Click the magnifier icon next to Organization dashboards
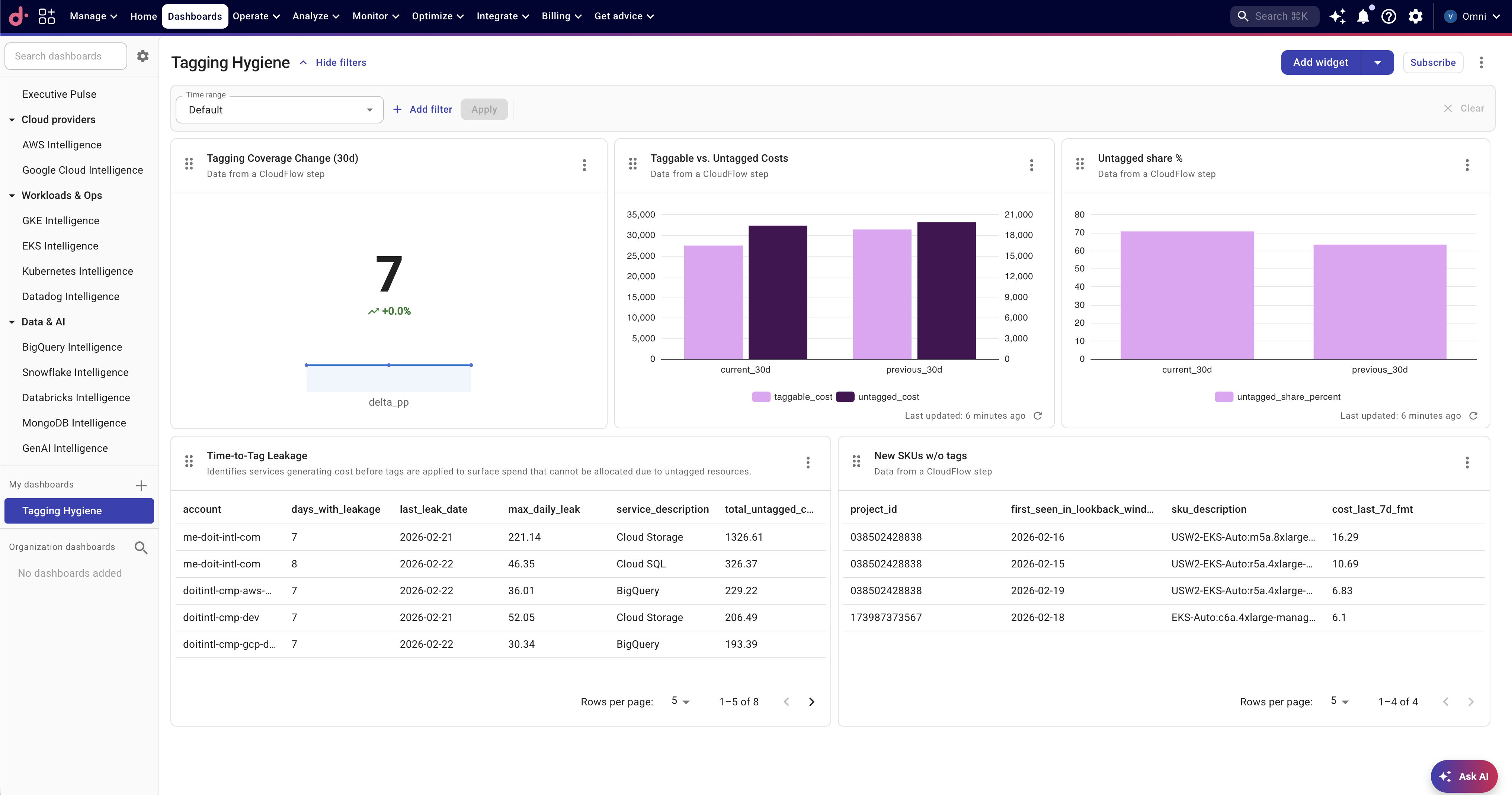The image size is (1512, 795). point(141,547)
